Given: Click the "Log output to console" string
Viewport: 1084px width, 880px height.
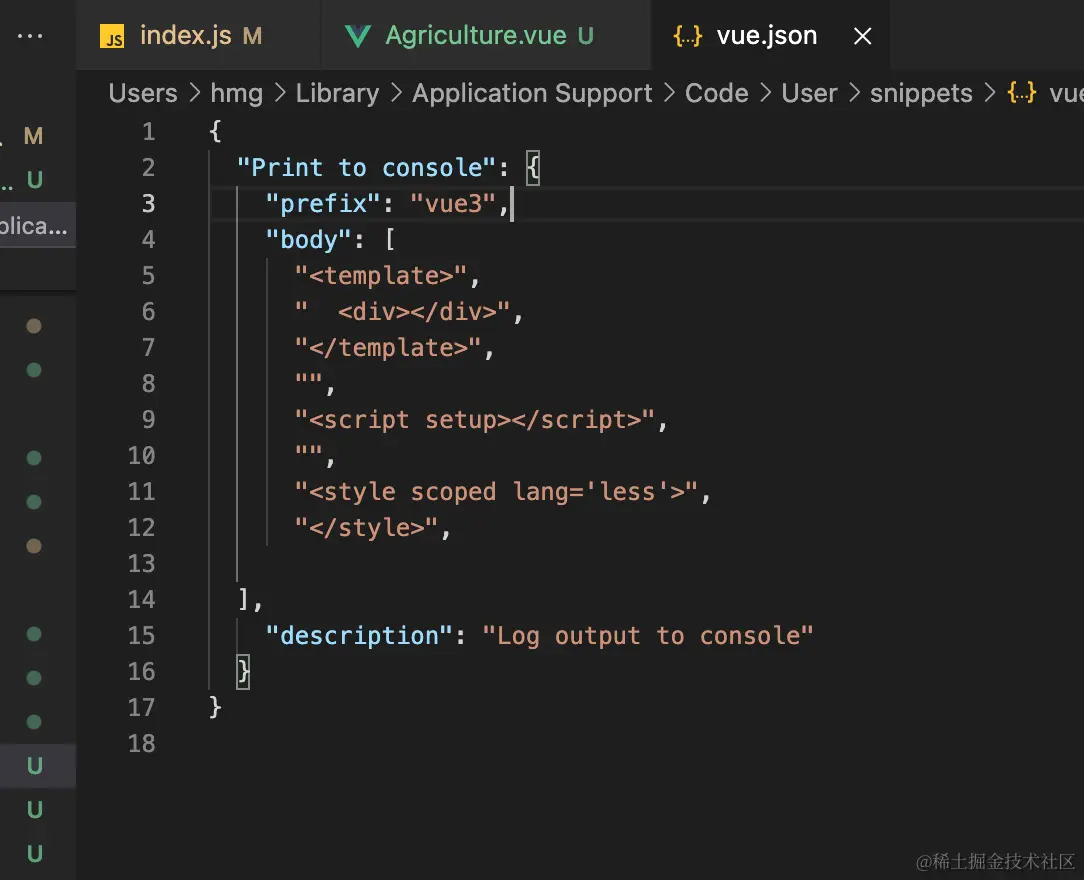Looking at the screenshot, I should pyautogui.click(x=648, y=635).
